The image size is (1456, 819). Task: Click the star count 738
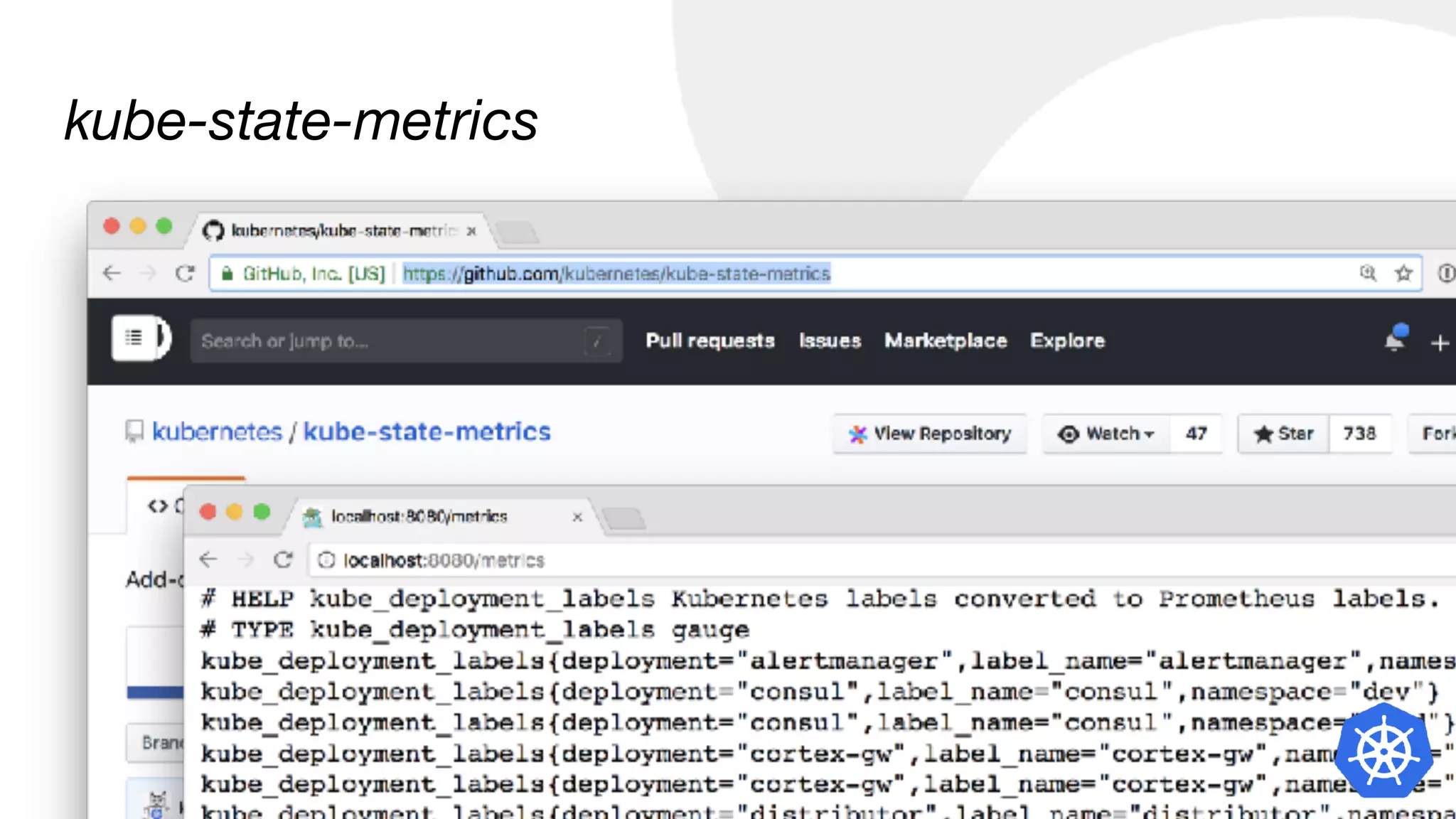pos(1359,434)
